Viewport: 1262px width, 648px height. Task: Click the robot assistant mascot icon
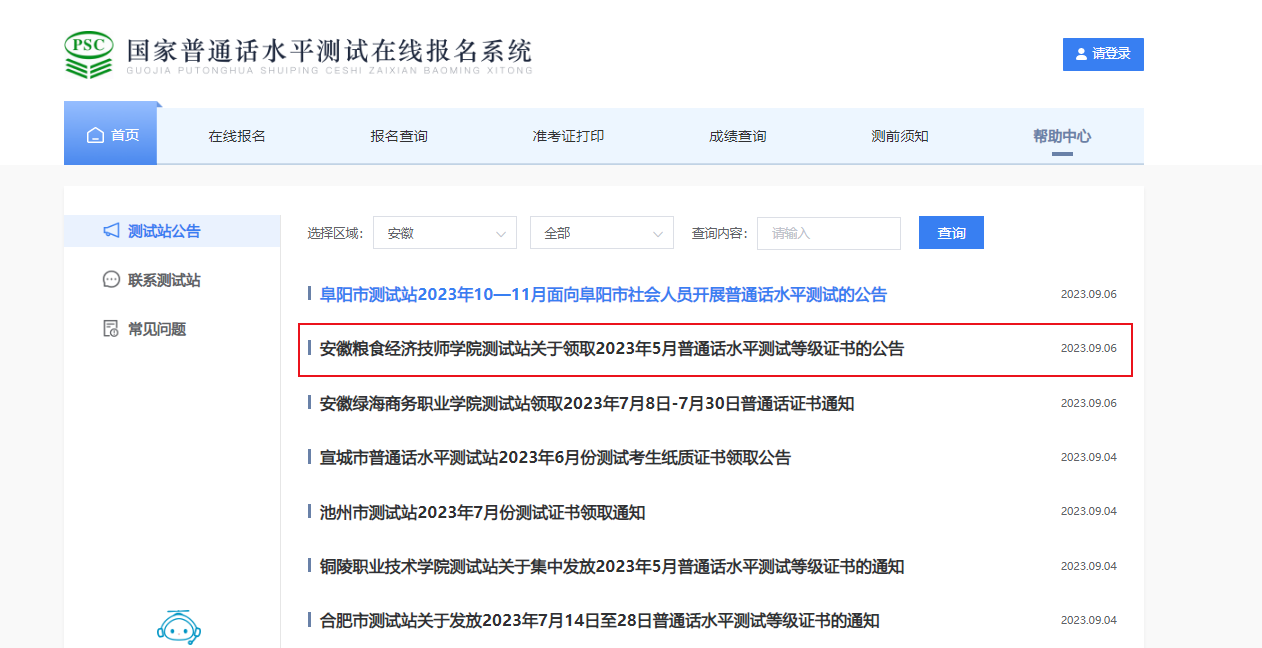tap(180, 626)
